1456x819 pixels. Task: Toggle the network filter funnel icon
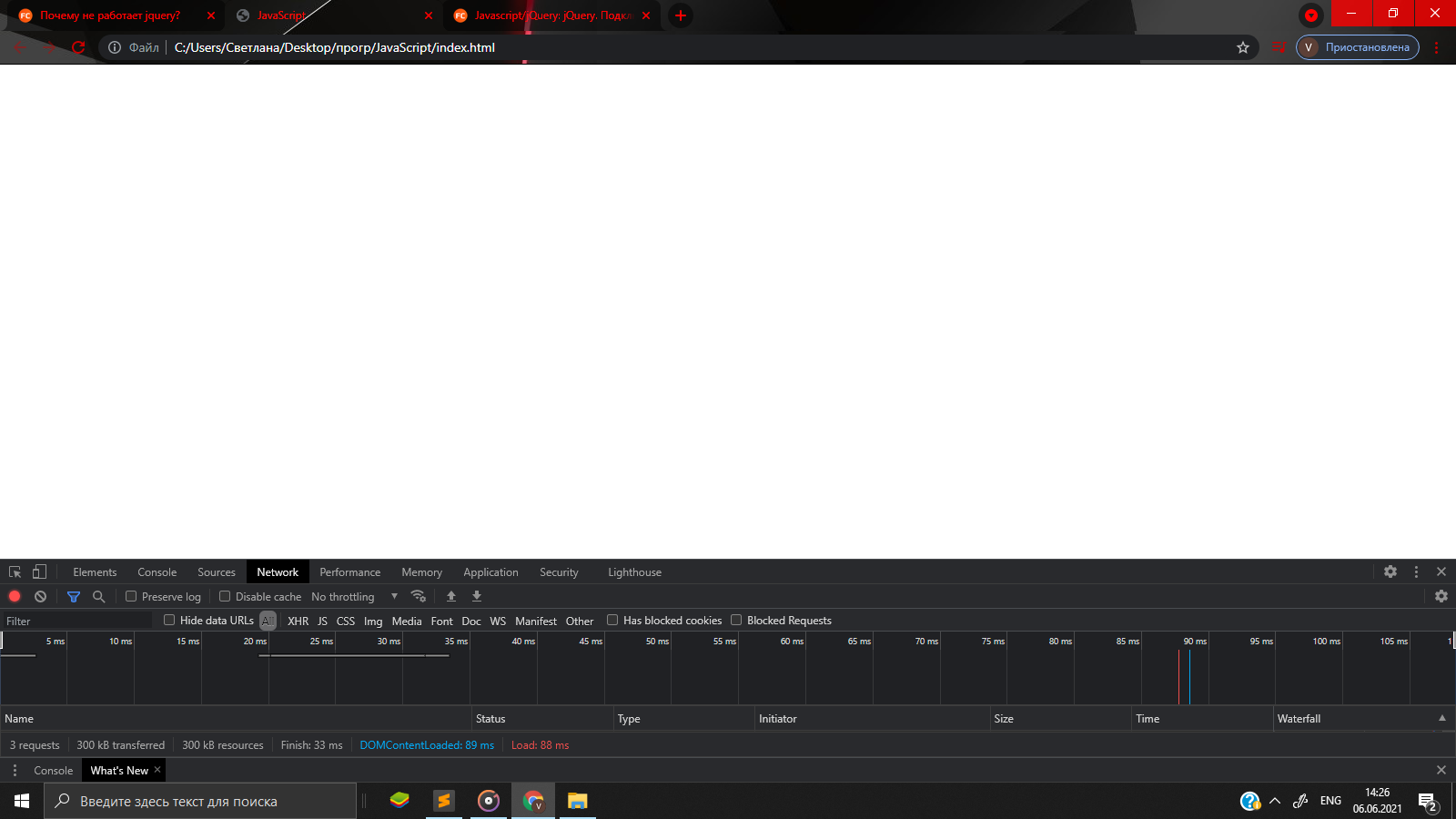74,597
